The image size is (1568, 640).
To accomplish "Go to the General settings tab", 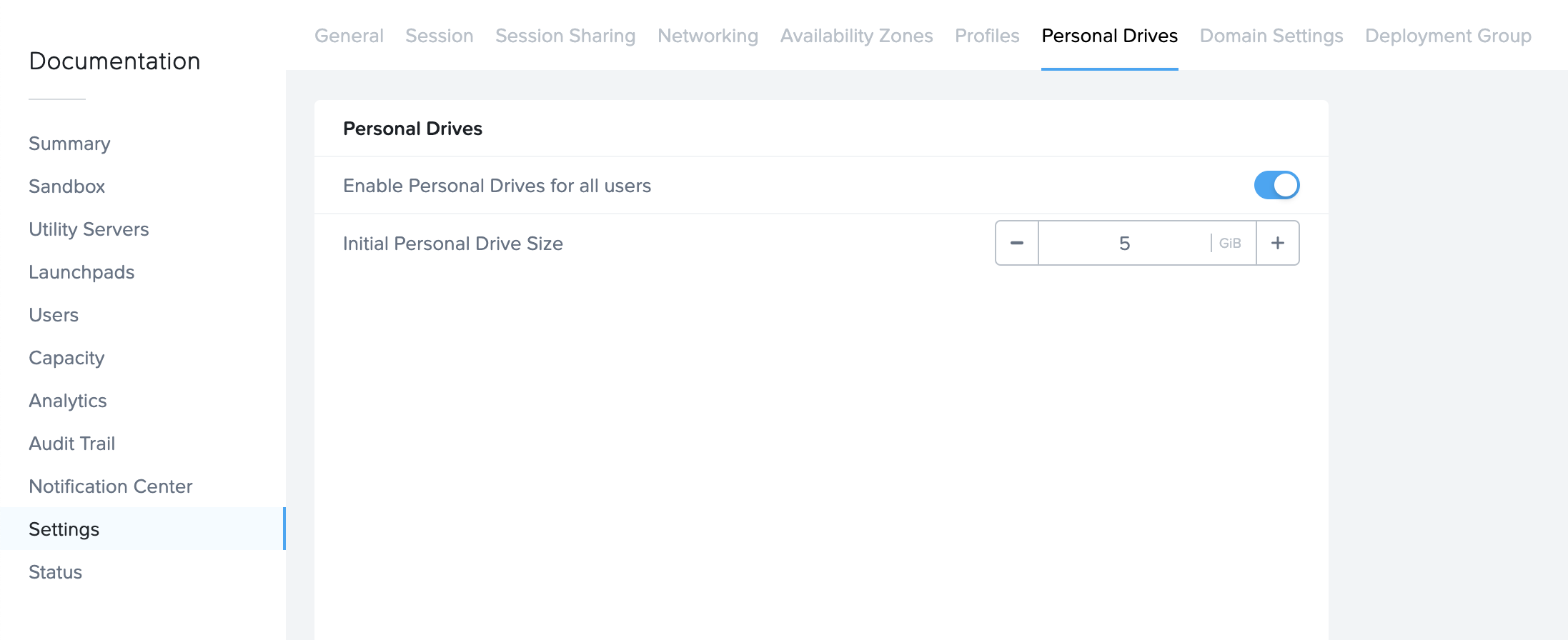I will click(x=349, y=35).
